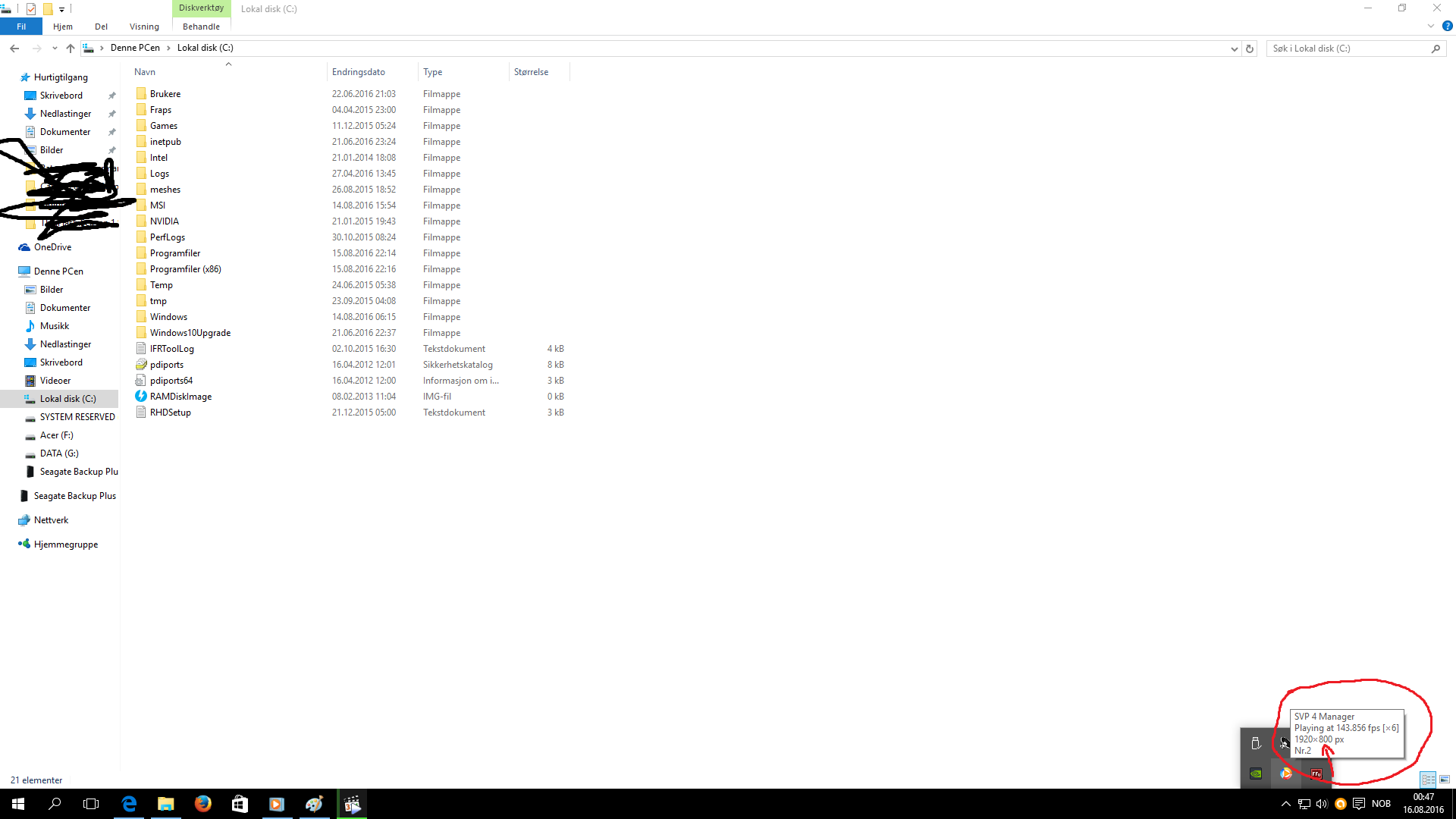1456x819 pixels.
Task: Switch to large thumbnails view
Action: click(1445, 780)
